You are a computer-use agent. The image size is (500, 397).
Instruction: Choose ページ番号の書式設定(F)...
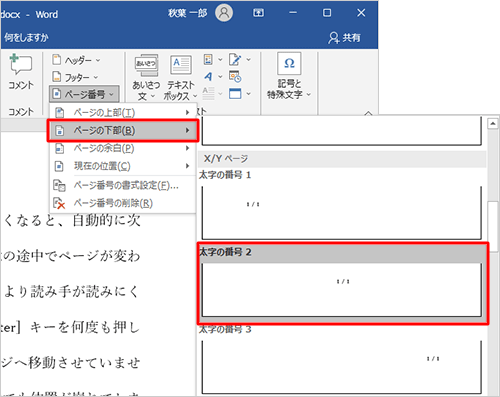123,185
